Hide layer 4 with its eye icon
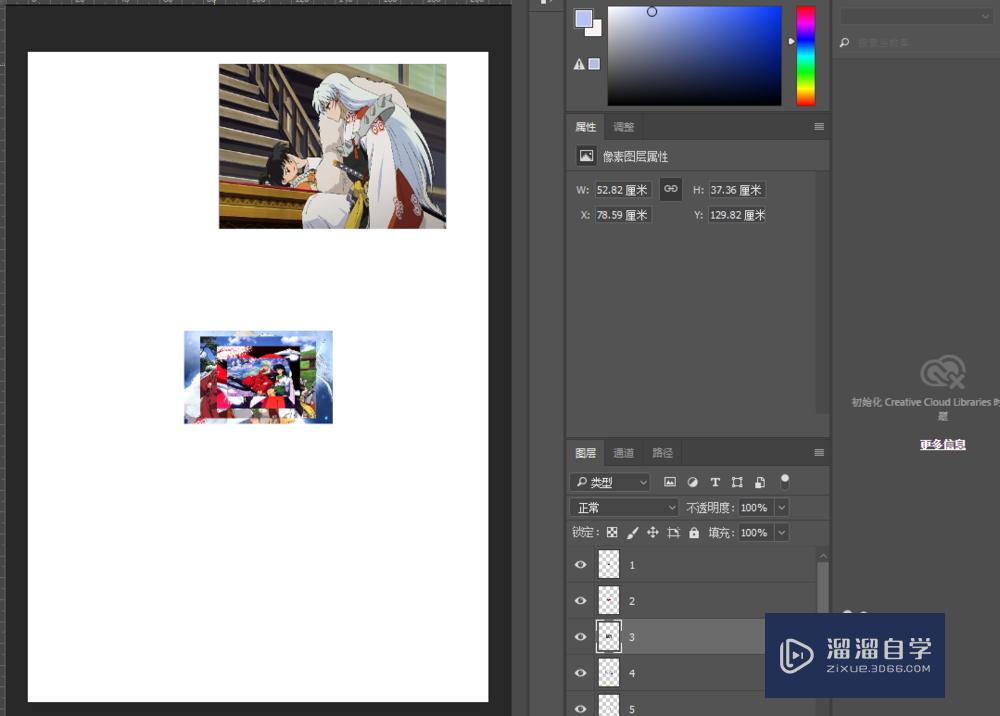 tap(580, 673)
